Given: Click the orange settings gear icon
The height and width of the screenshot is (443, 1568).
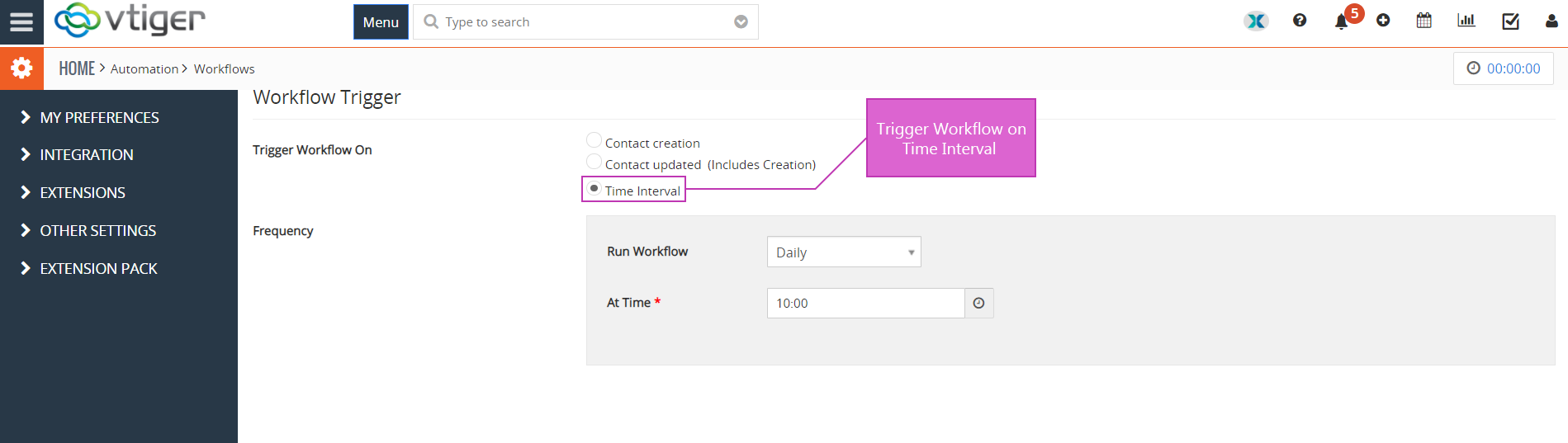Looking at the screenshot, I should (x=21, y=68).
